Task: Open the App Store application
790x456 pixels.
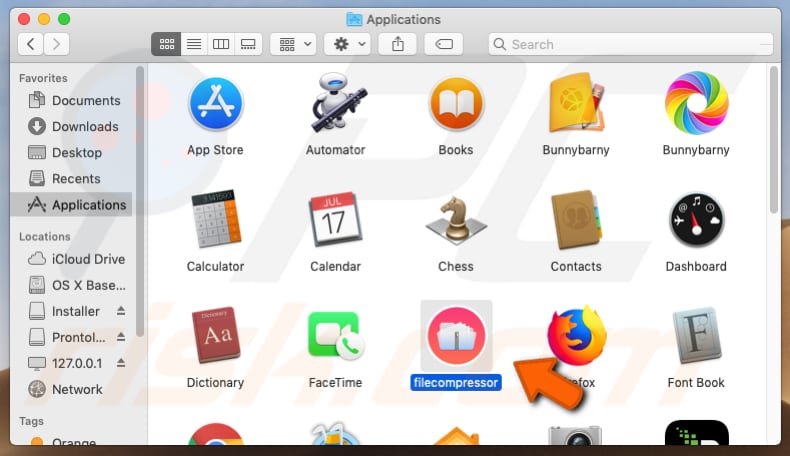Action: pyautogui.click(x=216, y=104)
